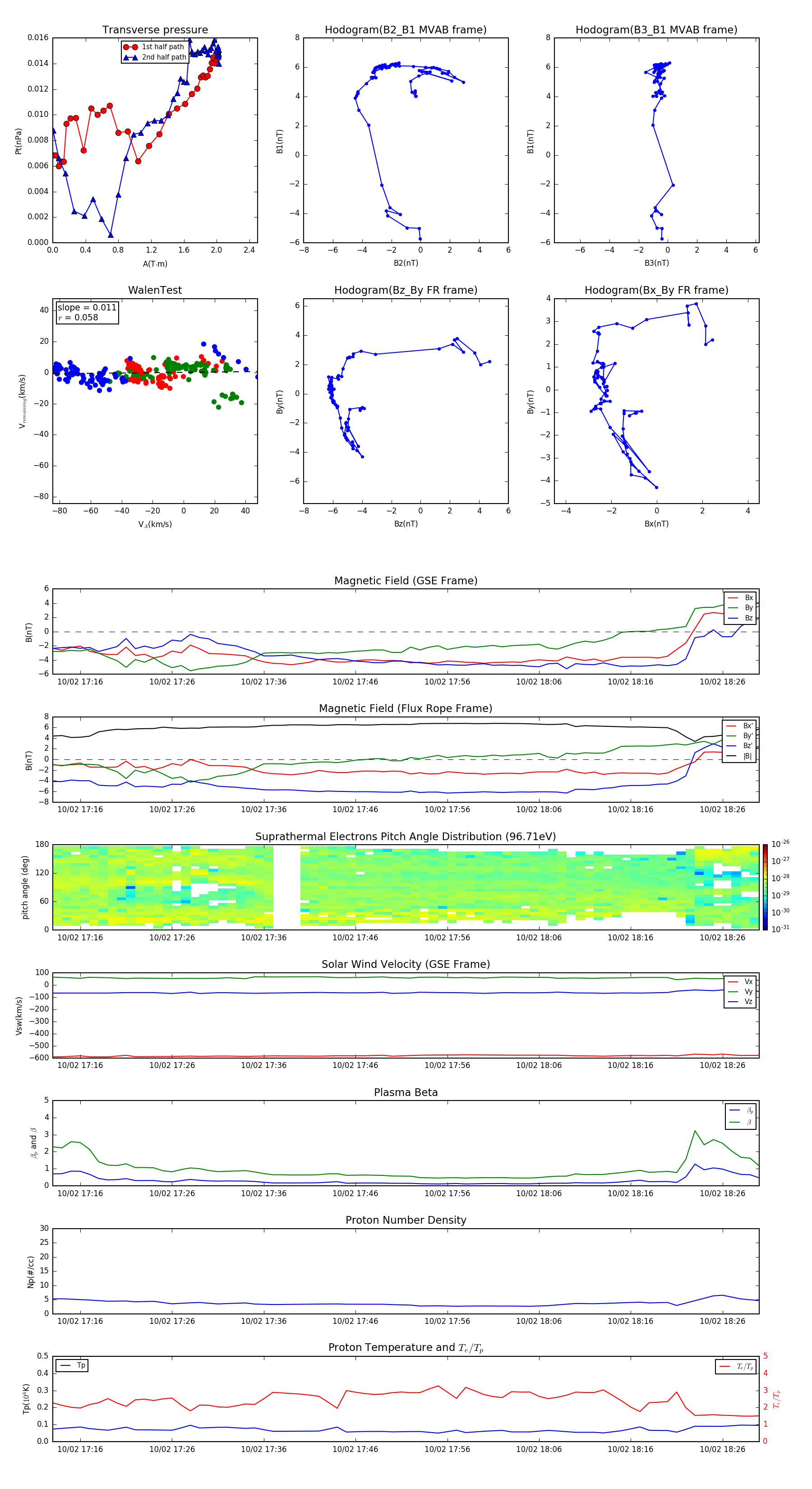Click the "A(T·m)" x-axis label
The height and width of the screenshot is (1489, 812).
pos(155,264)
